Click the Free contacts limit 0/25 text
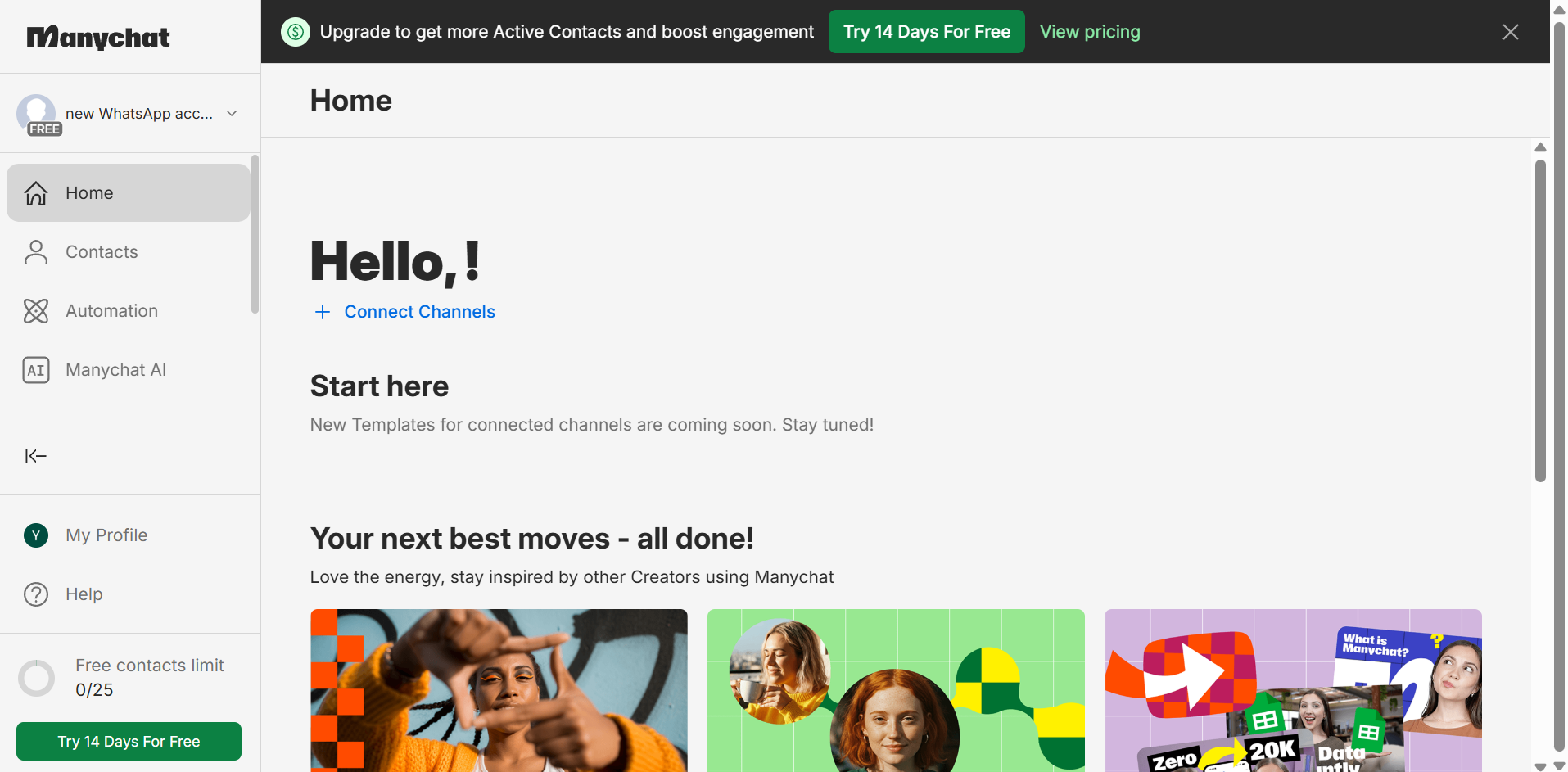The width and height of the screenshot is (1568, 772). 149,678
